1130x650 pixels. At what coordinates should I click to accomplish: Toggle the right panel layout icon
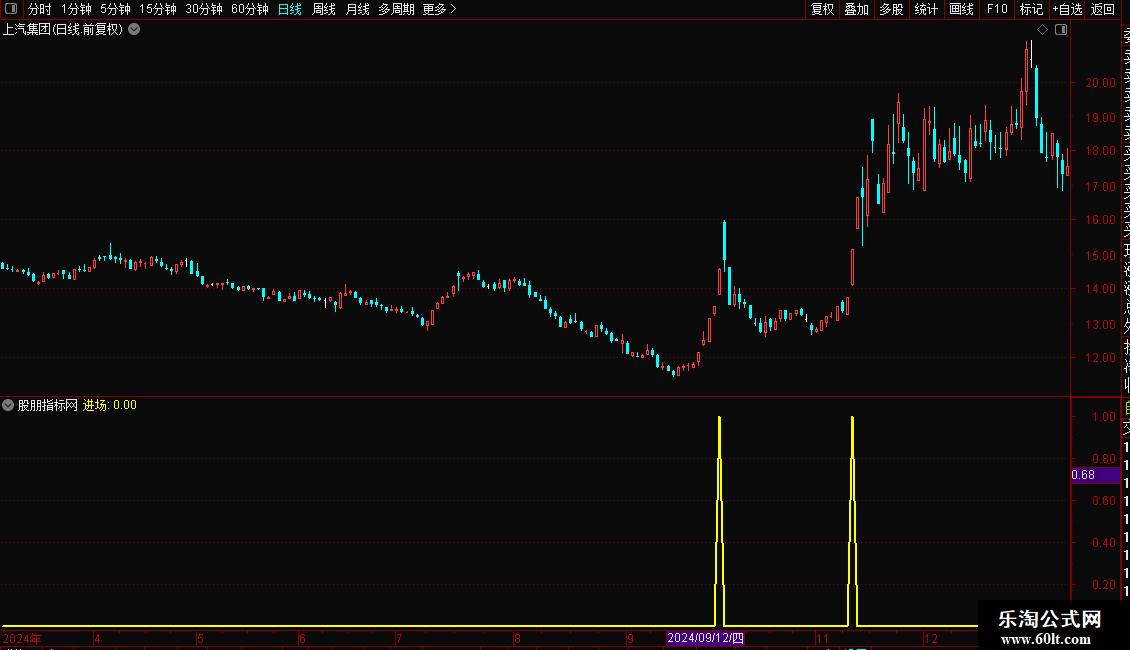click(x=1061, y=30)
